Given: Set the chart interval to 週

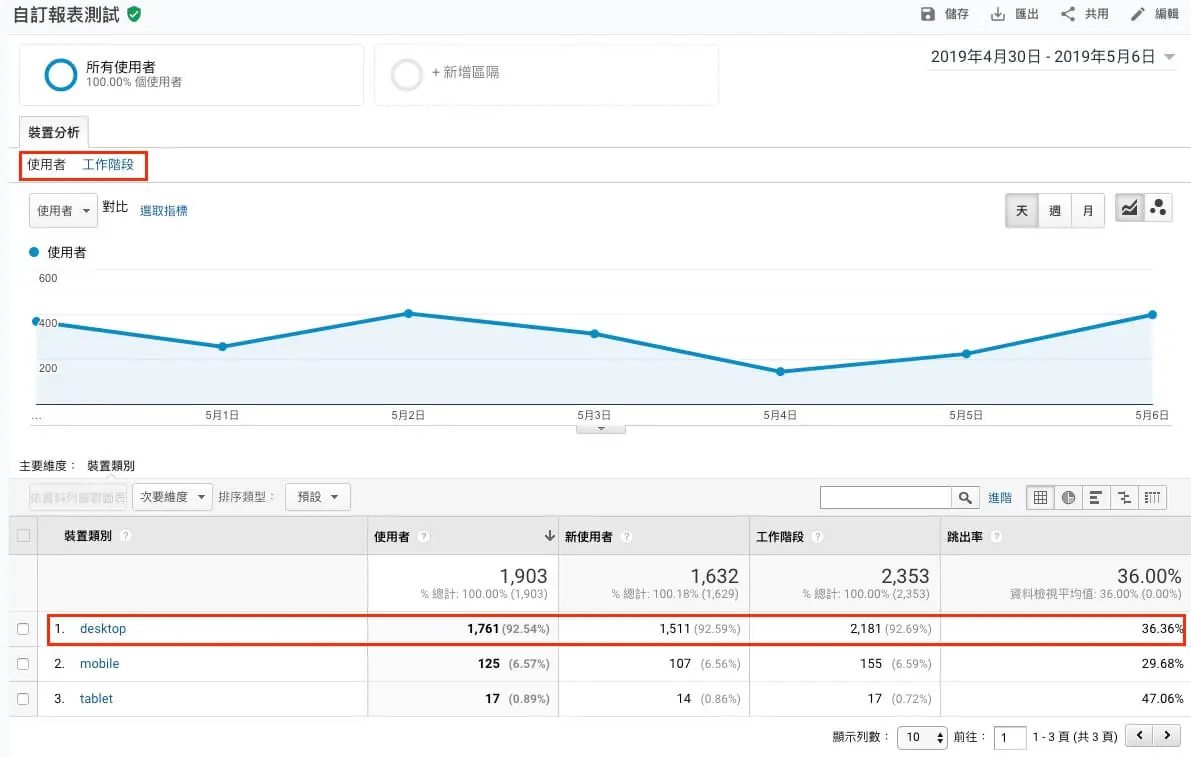Looking at the screenshot, I should (1055, 210).
